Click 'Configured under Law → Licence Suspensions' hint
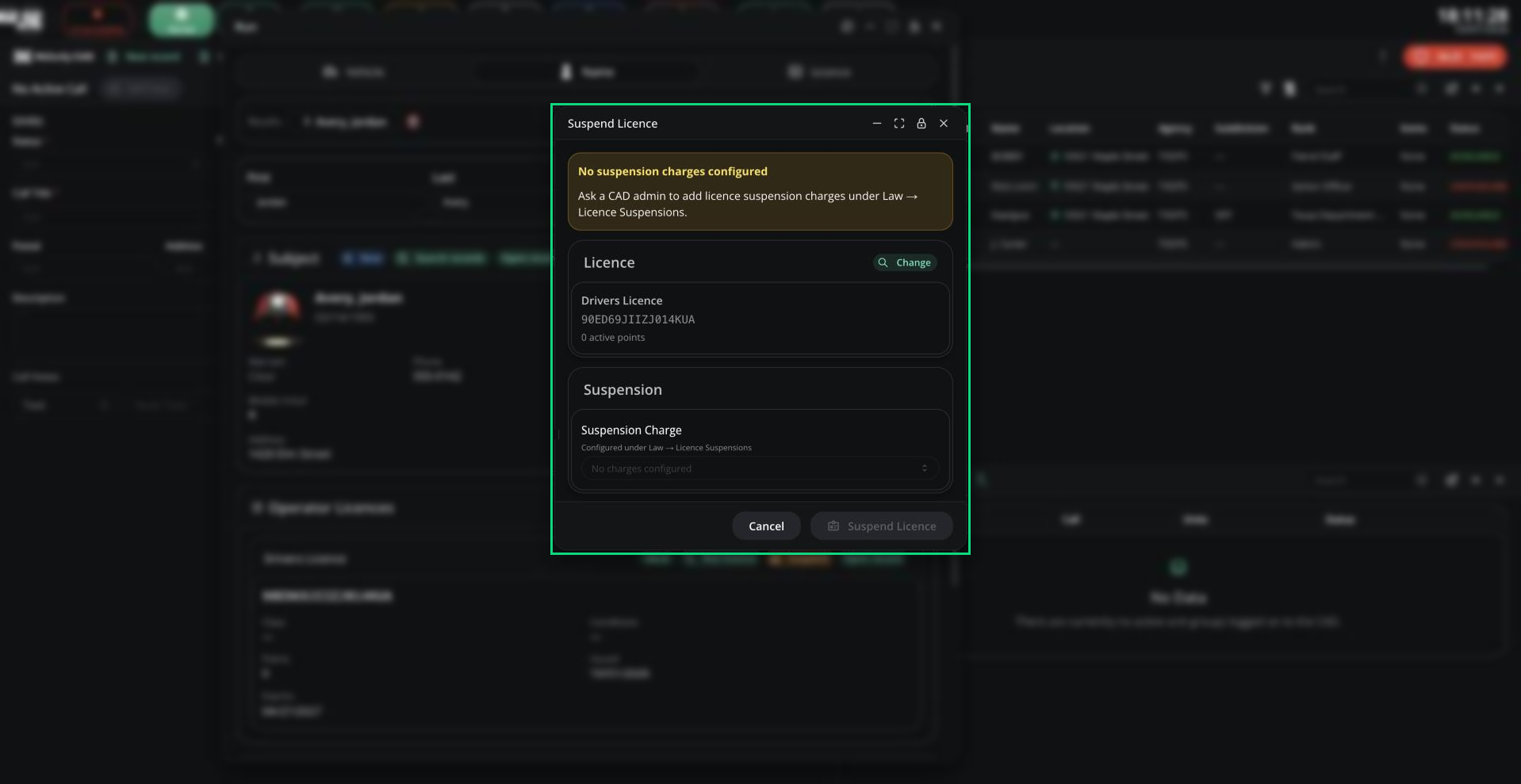This screenshot has width=1521, height=784. click(666, 448)
